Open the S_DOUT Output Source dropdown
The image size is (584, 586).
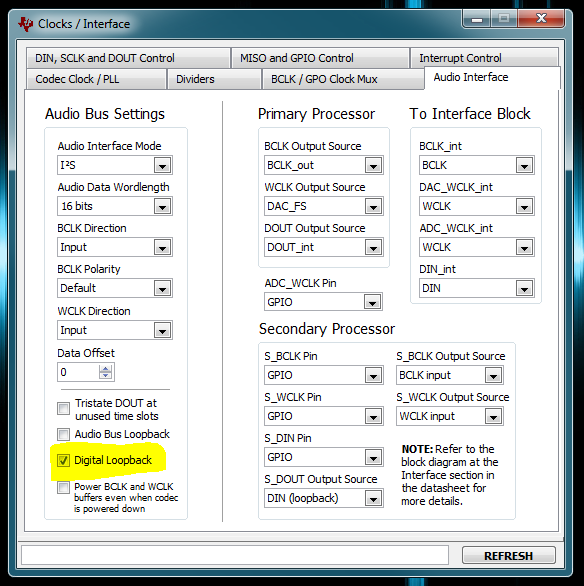pos(324,498)
